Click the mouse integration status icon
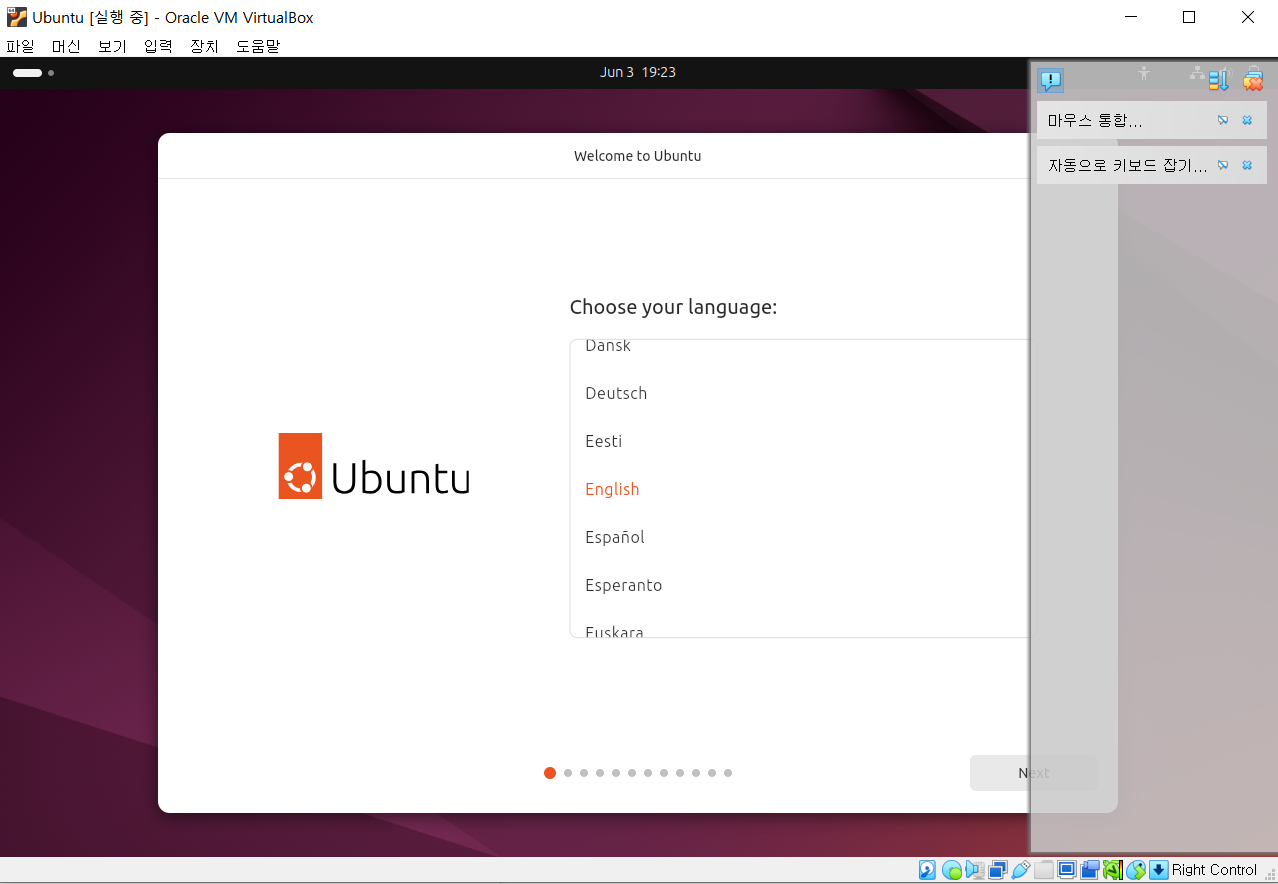 pyautogui.click(x=1136, y=870)
